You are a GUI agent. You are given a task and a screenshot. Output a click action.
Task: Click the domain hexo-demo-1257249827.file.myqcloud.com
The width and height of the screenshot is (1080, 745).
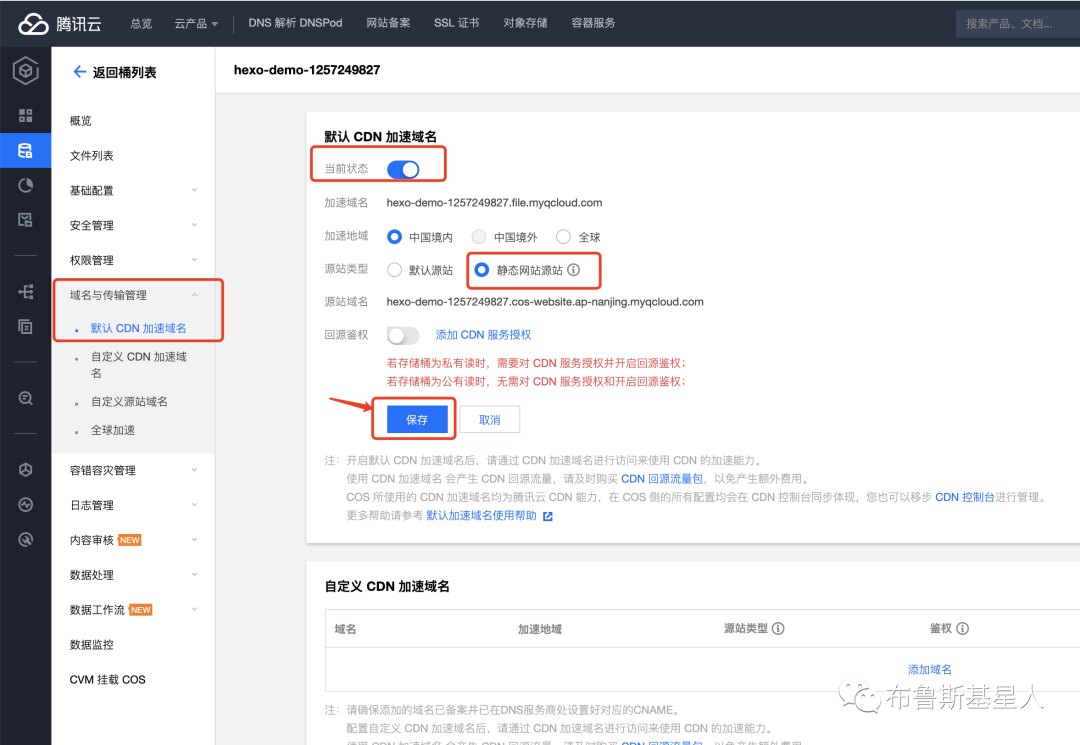[x=494, y=202]
